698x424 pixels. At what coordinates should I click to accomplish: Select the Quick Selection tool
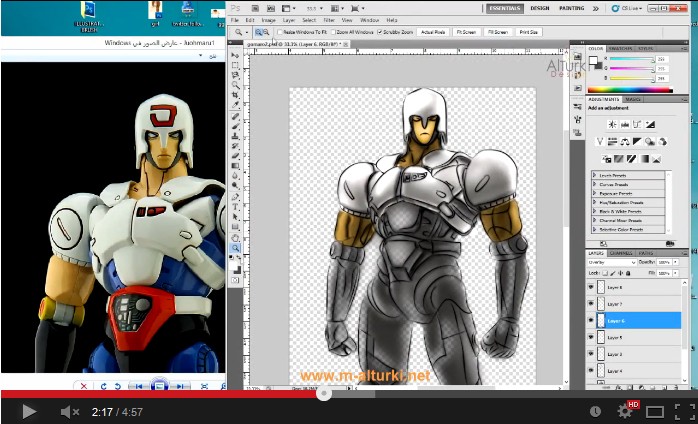(x=235, y=85)
